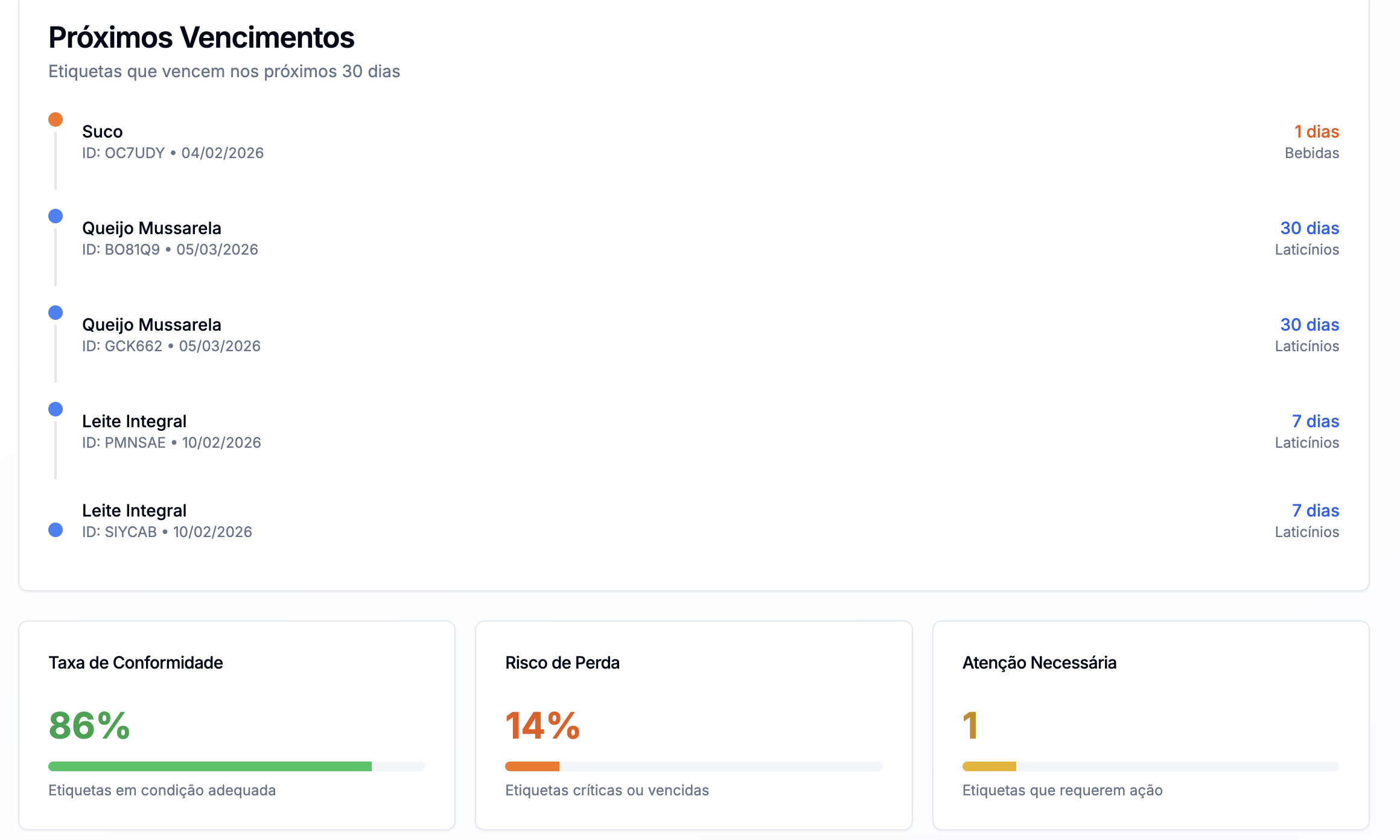
Task: Click the ID GCK662 detail line
Action: [x=171, y=346]
